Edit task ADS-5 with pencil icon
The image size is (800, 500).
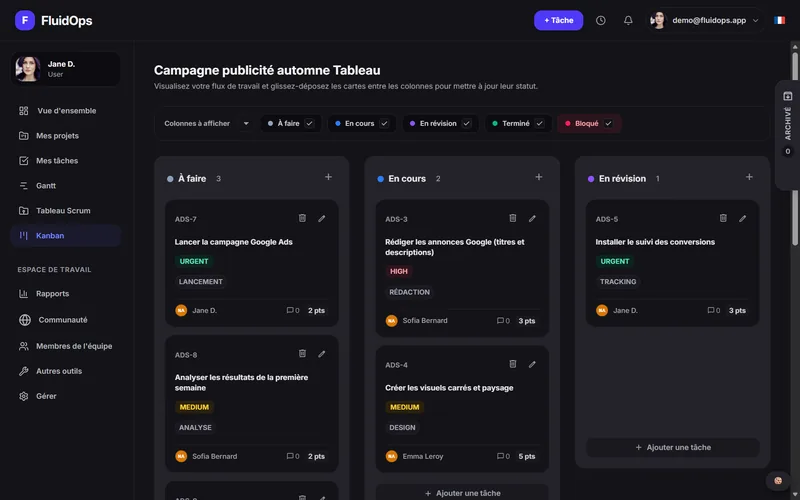point(742,218)
